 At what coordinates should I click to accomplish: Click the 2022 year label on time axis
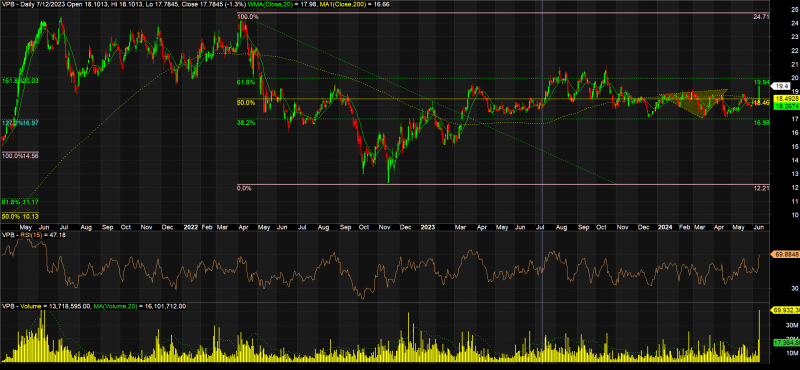click(x=190, y=226)
